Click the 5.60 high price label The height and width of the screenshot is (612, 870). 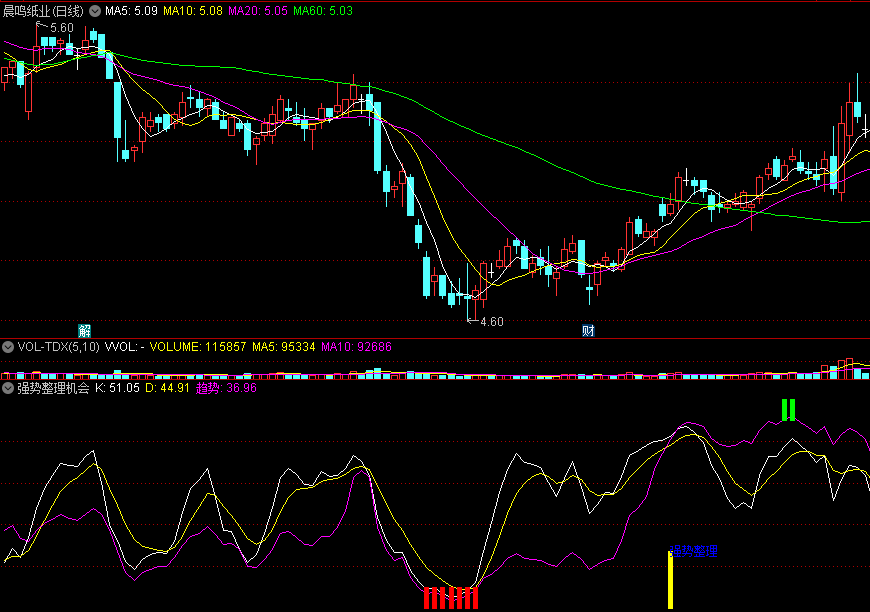click(61, 28)
